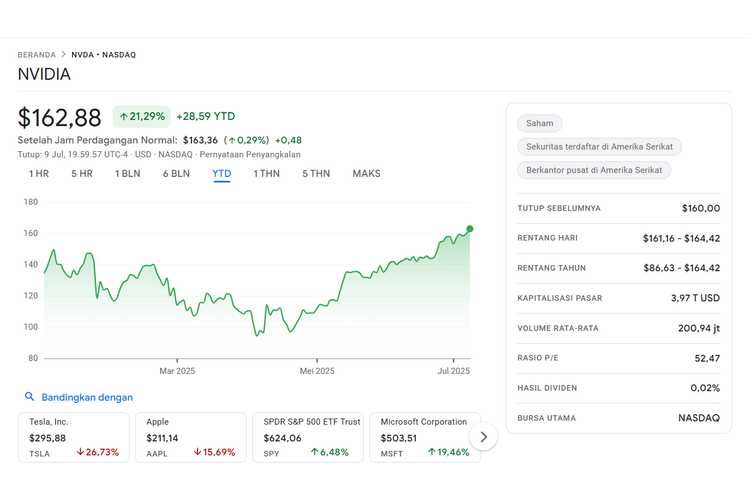Go to BERANDA breadcrumb link
The image size is (750, 500).
36,55
